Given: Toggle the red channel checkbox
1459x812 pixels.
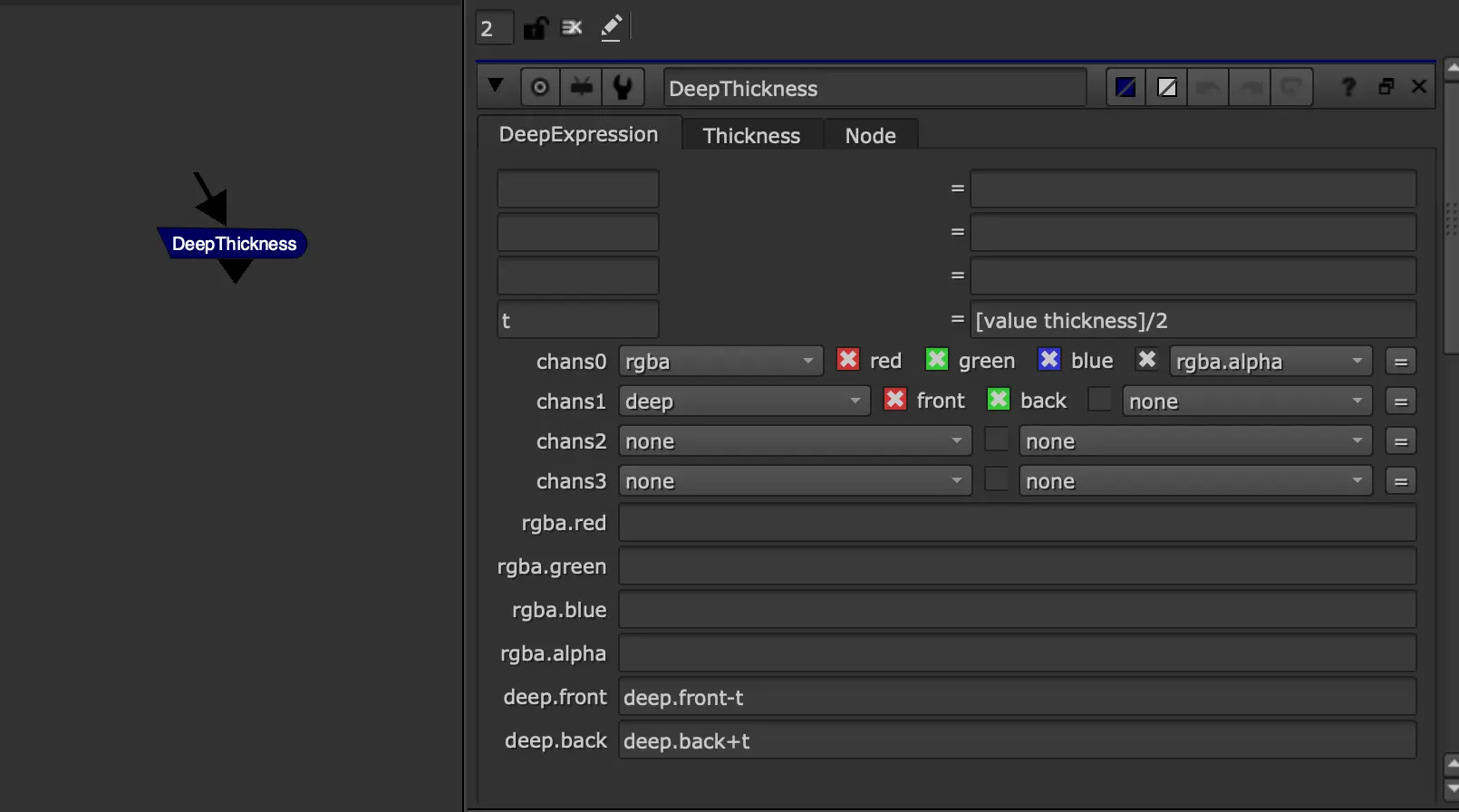Looking at the screenshot, I should [x=848, y=360].
